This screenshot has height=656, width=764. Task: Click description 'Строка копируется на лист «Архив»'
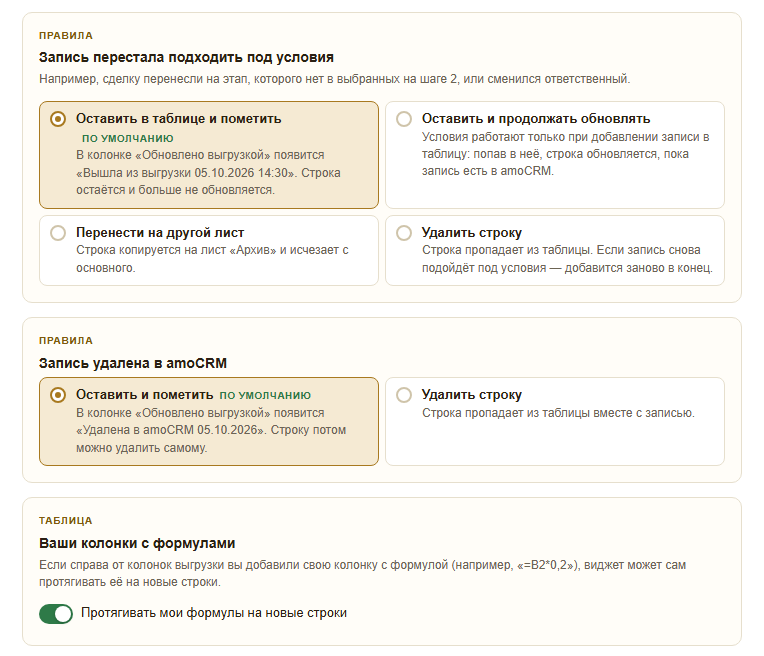212,259
